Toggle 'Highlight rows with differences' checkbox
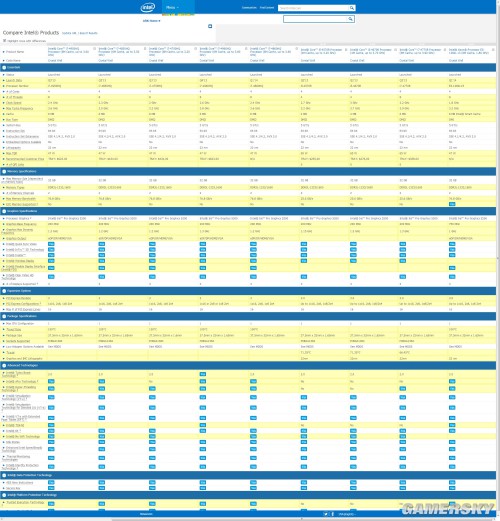Screen dimensions: 500x521 pyautogui.click(x=4, y=41)
